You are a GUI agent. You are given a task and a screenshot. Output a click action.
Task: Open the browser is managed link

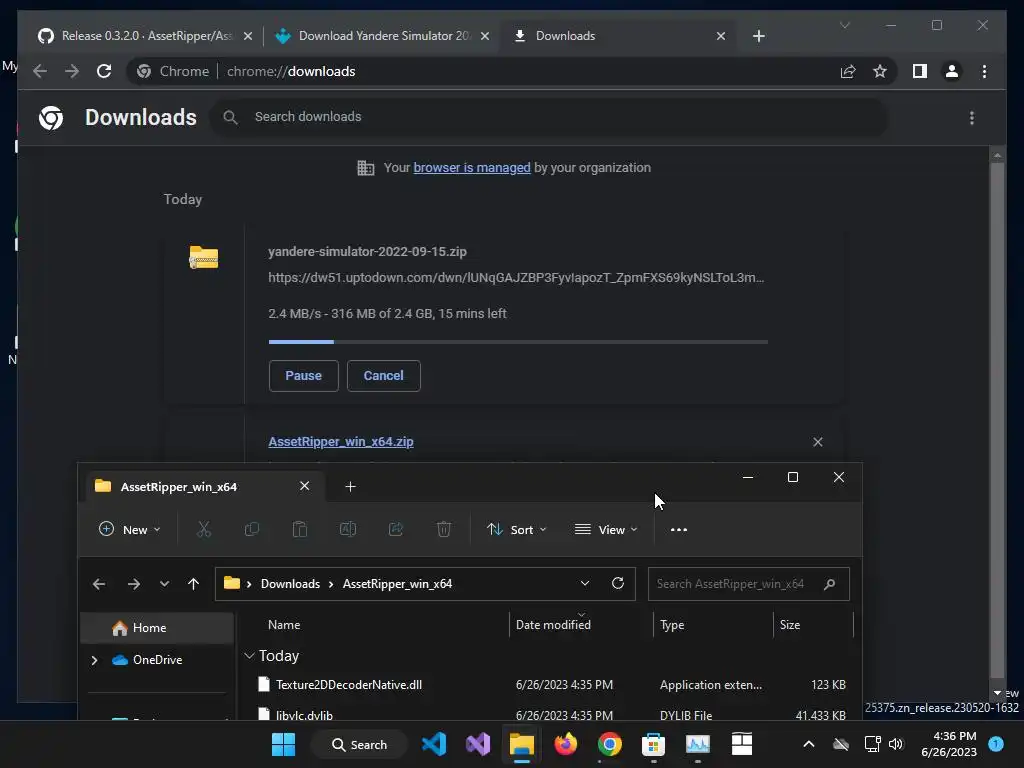pos(472,168)
